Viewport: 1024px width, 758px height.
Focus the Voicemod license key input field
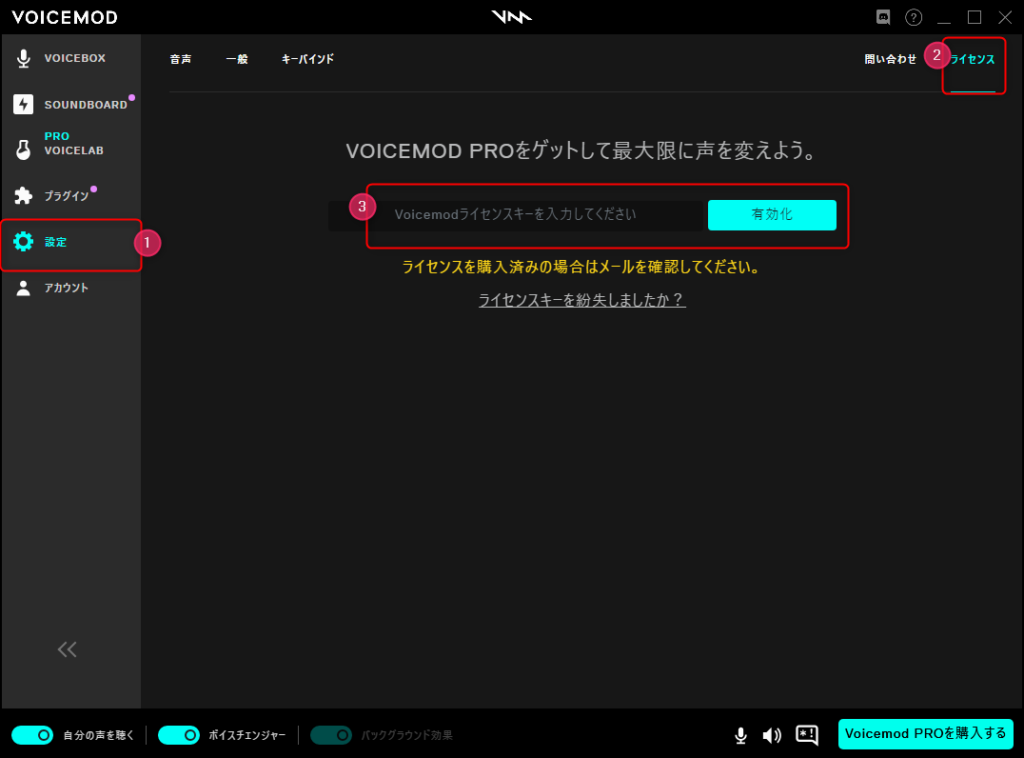click(517, 215)
